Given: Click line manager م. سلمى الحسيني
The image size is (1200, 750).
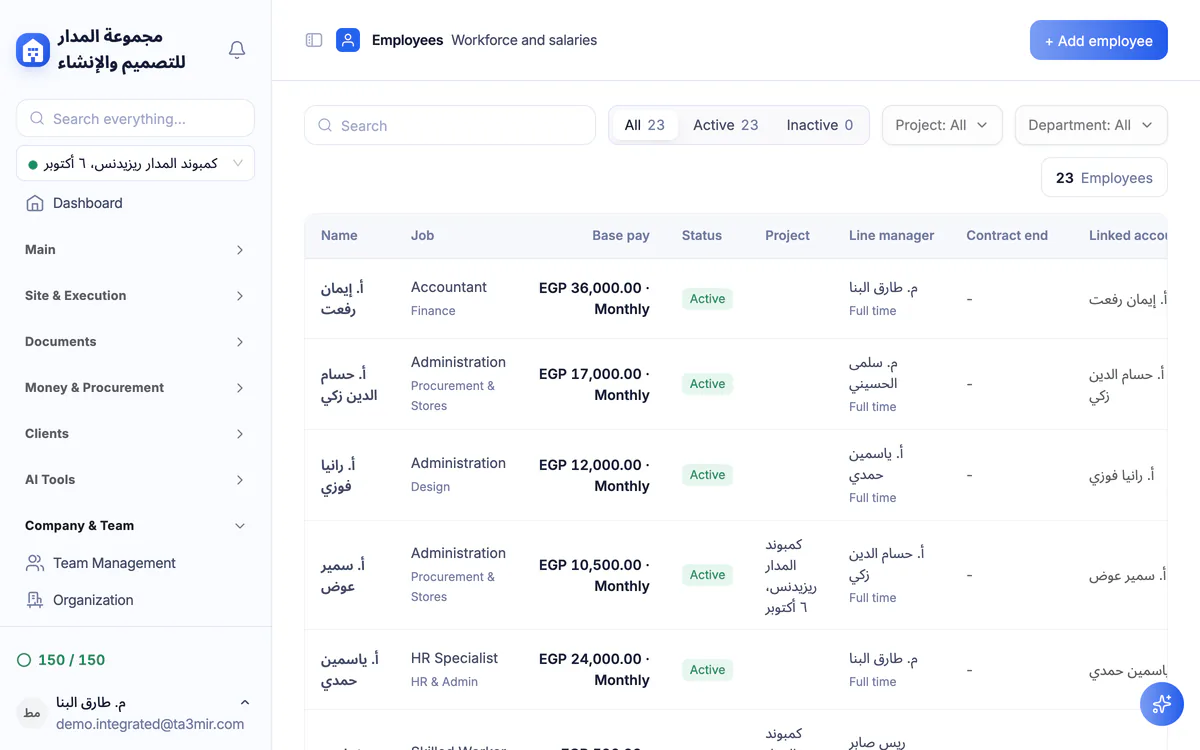Looking at the screenshot, I should [873, 373].
